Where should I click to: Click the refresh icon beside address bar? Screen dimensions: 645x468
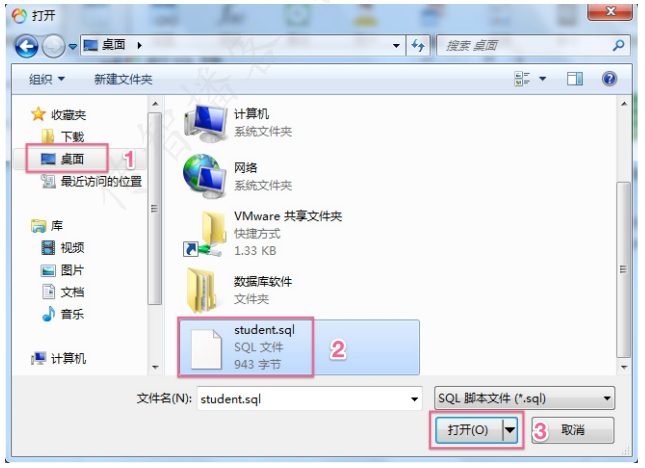pos(418,45)
